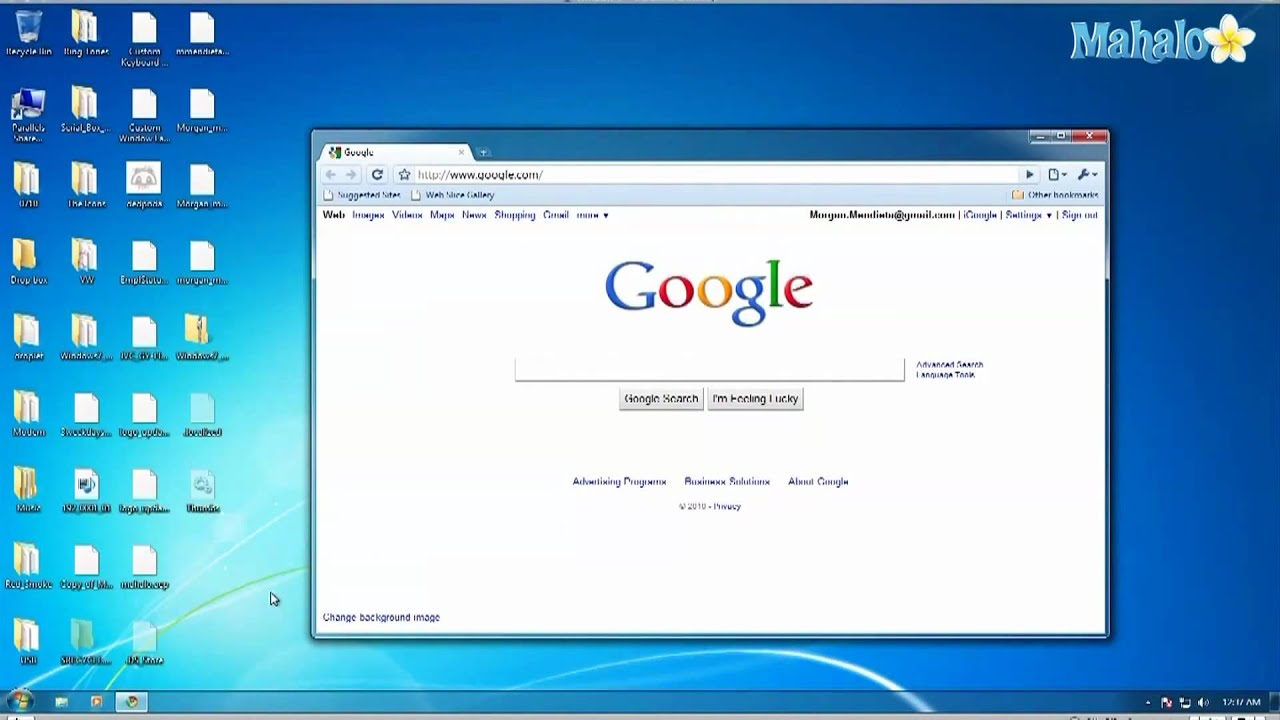
Task: Open the new tab dropdown plus
Action: 484,151
